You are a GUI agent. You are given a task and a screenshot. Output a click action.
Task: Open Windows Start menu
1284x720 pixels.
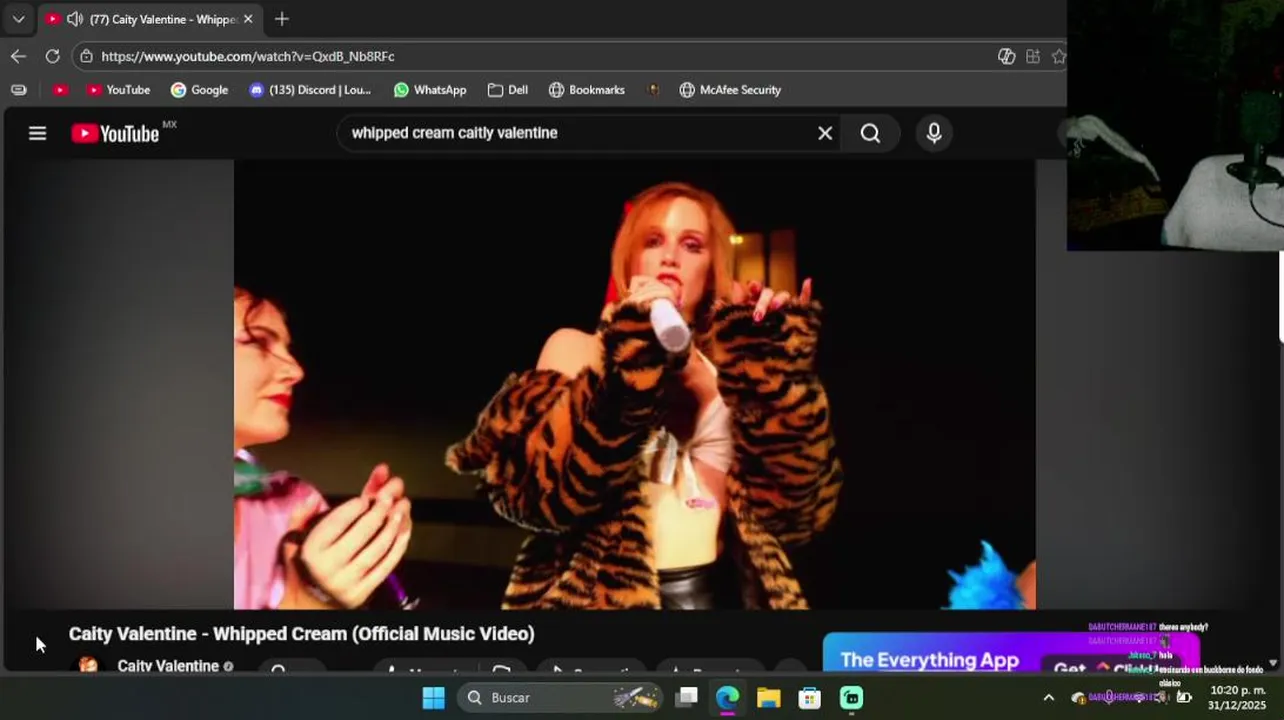433,697
